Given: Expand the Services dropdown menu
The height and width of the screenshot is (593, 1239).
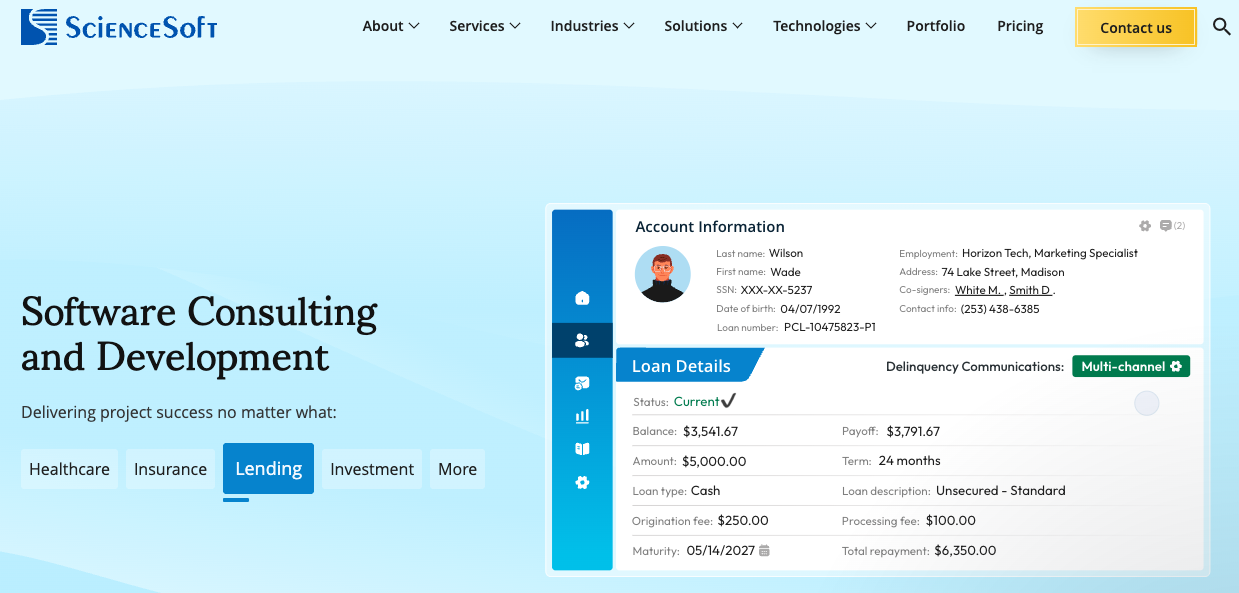Looking at the screenshot, I should (x=484, y=26).
